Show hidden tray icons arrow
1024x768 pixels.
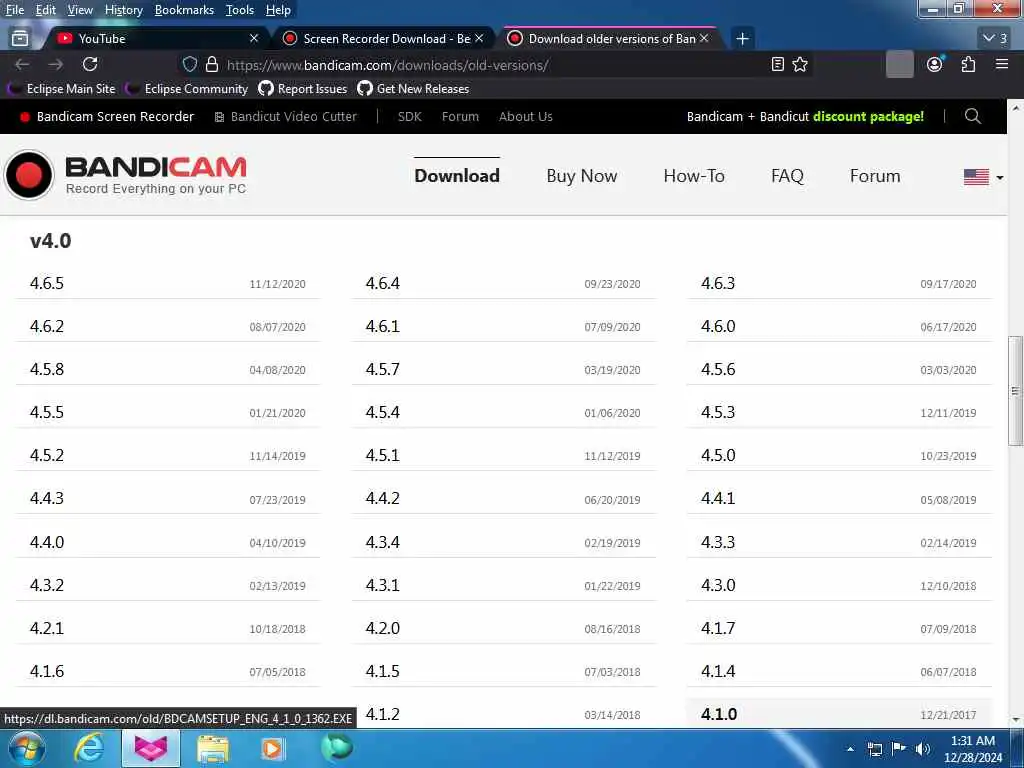click(850, 749)
